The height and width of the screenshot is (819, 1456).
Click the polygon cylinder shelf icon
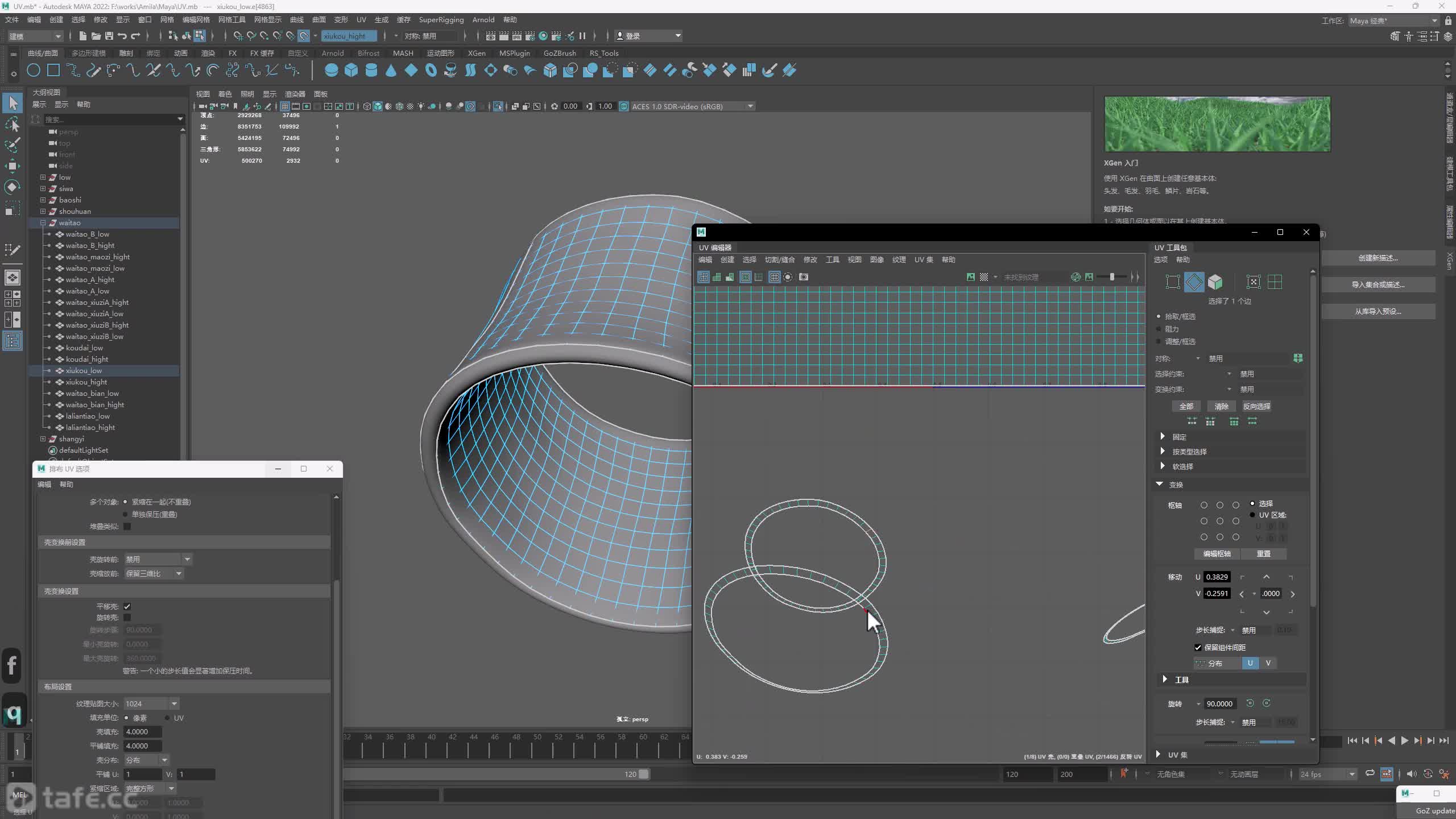tap(371, 71)
